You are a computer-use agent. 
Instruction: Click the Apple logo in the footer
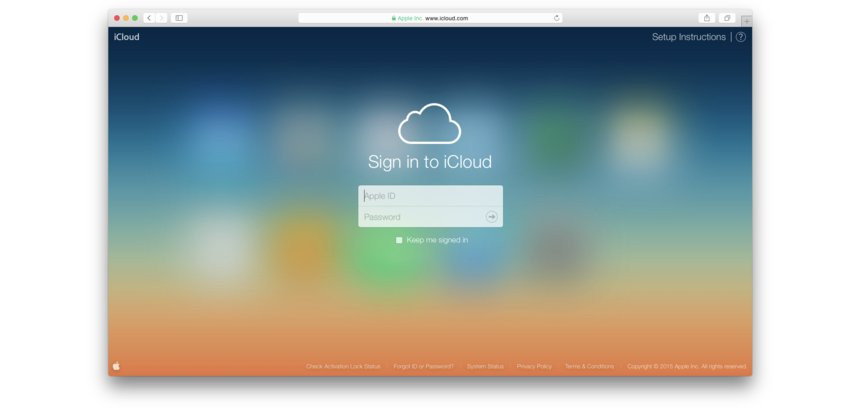click(x=116, y=366)
